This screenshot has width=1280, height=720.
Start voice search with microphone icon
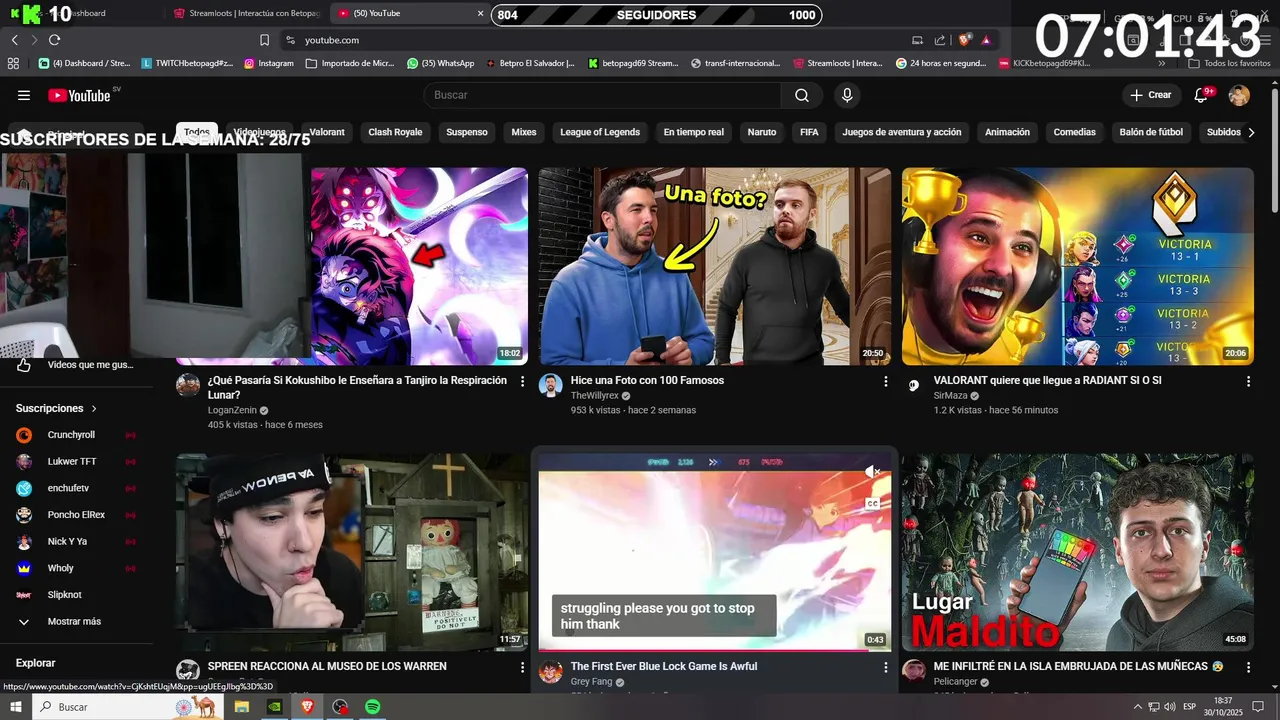847,95
